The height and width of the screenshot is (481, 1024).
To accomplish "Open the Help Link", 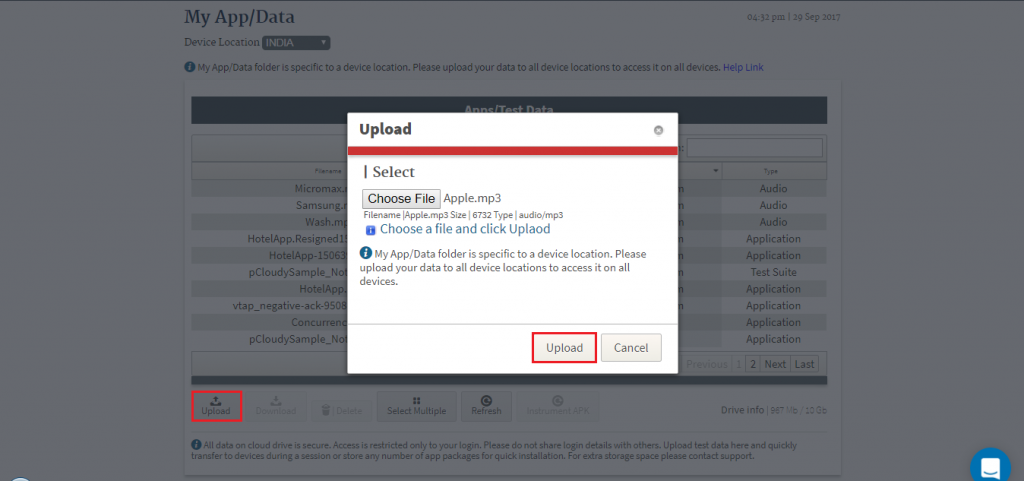I will tap(743, 67).
